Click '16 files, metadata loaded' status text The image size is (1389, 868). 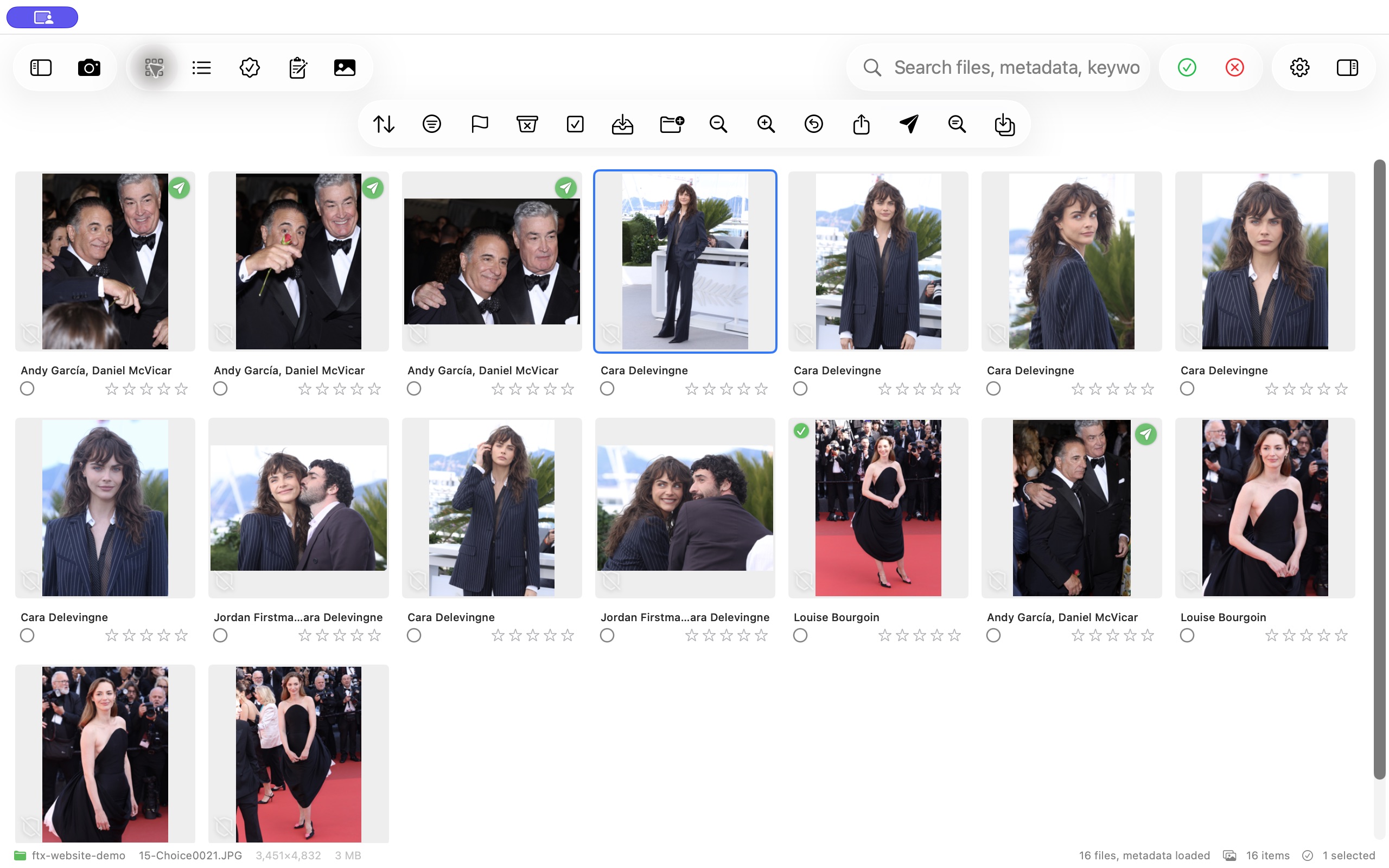pyautogui.click(x=1144, y=856)
